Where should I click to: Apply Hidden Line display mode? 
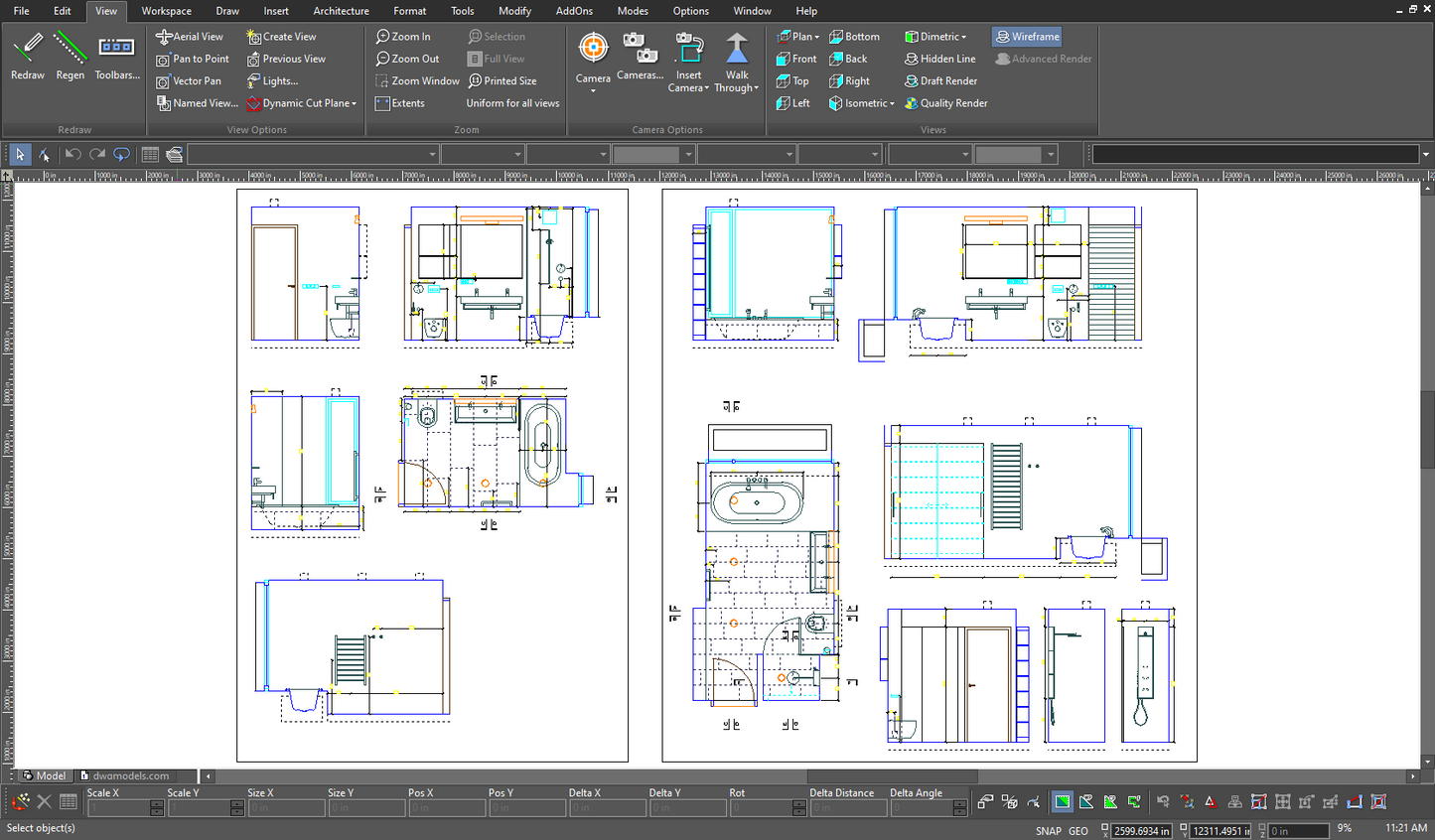point(938,58)
